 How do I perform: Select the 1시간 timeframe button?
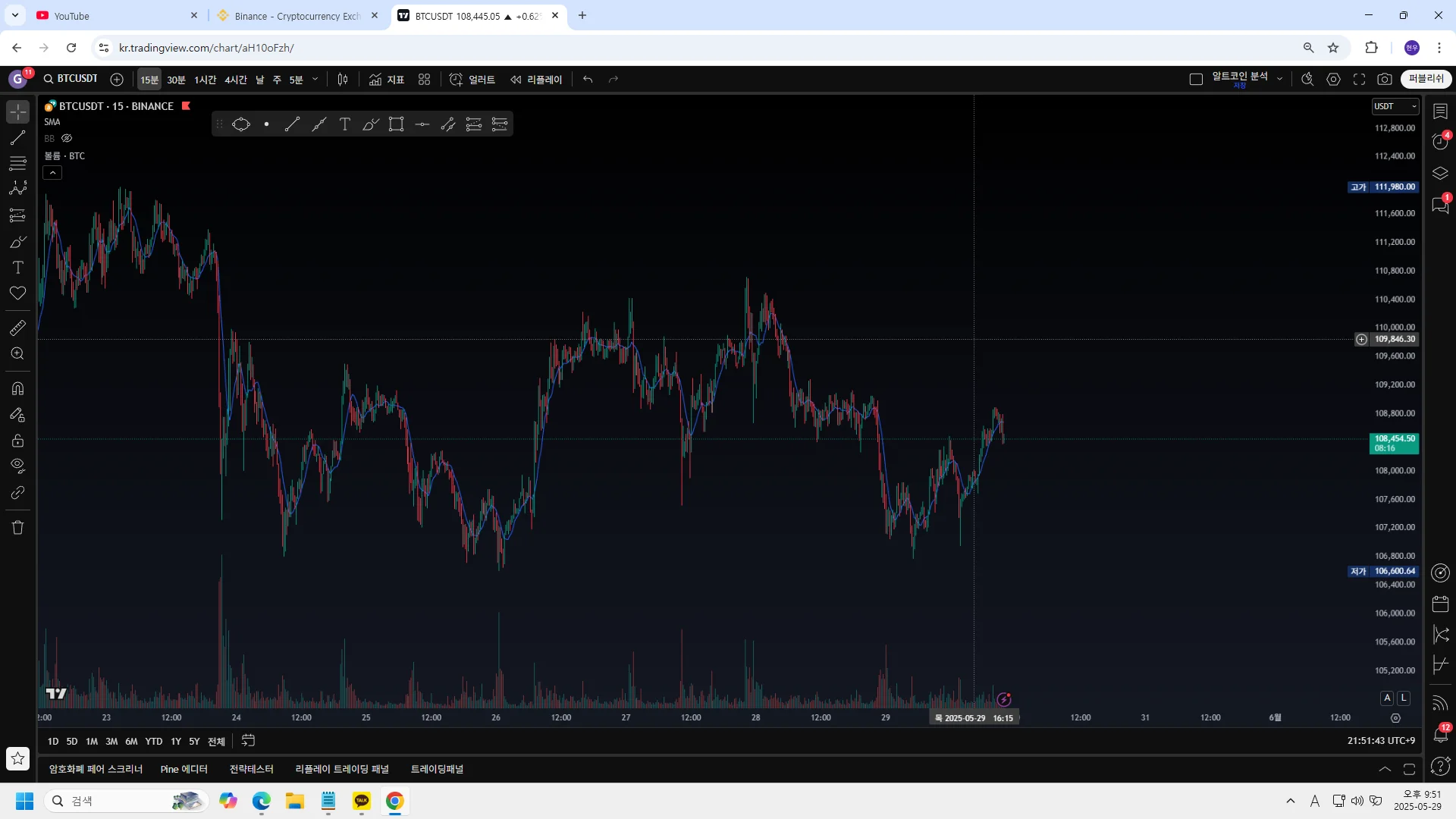(x=205, y=80)
